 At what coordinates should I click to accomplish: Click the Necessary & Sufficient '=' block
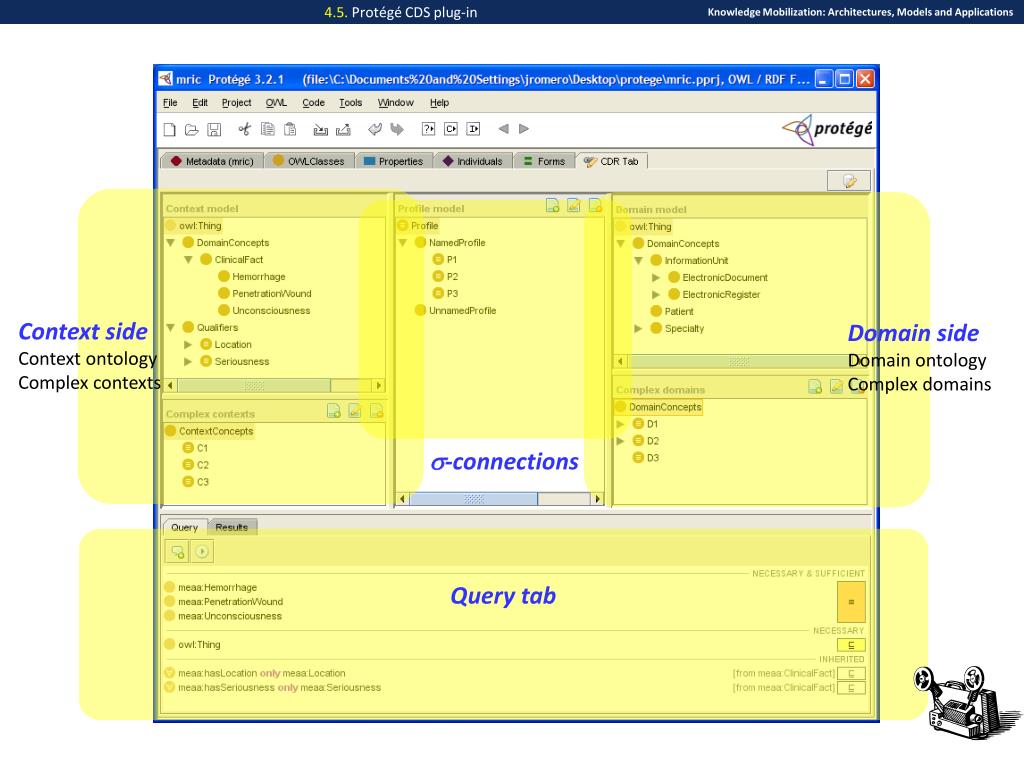pyautogui.click(x=851, y=601)
